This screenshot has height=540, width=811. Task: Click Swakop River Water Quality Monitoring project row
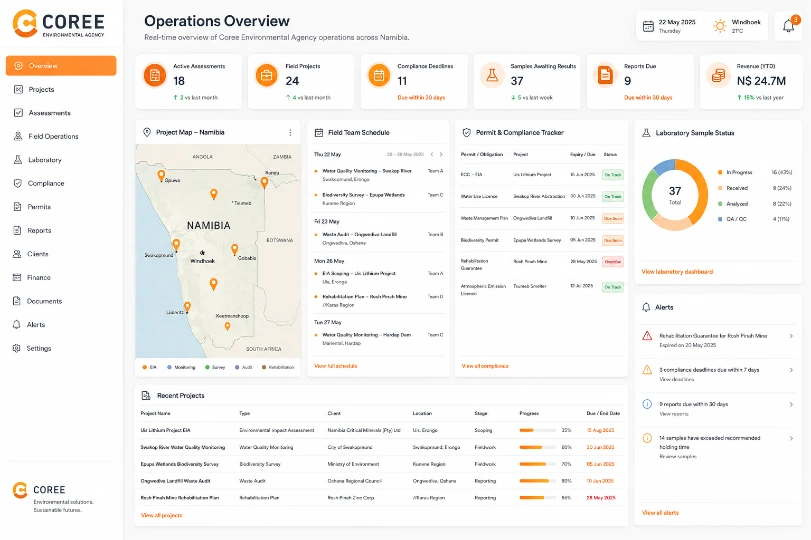[x=381, y=447]
